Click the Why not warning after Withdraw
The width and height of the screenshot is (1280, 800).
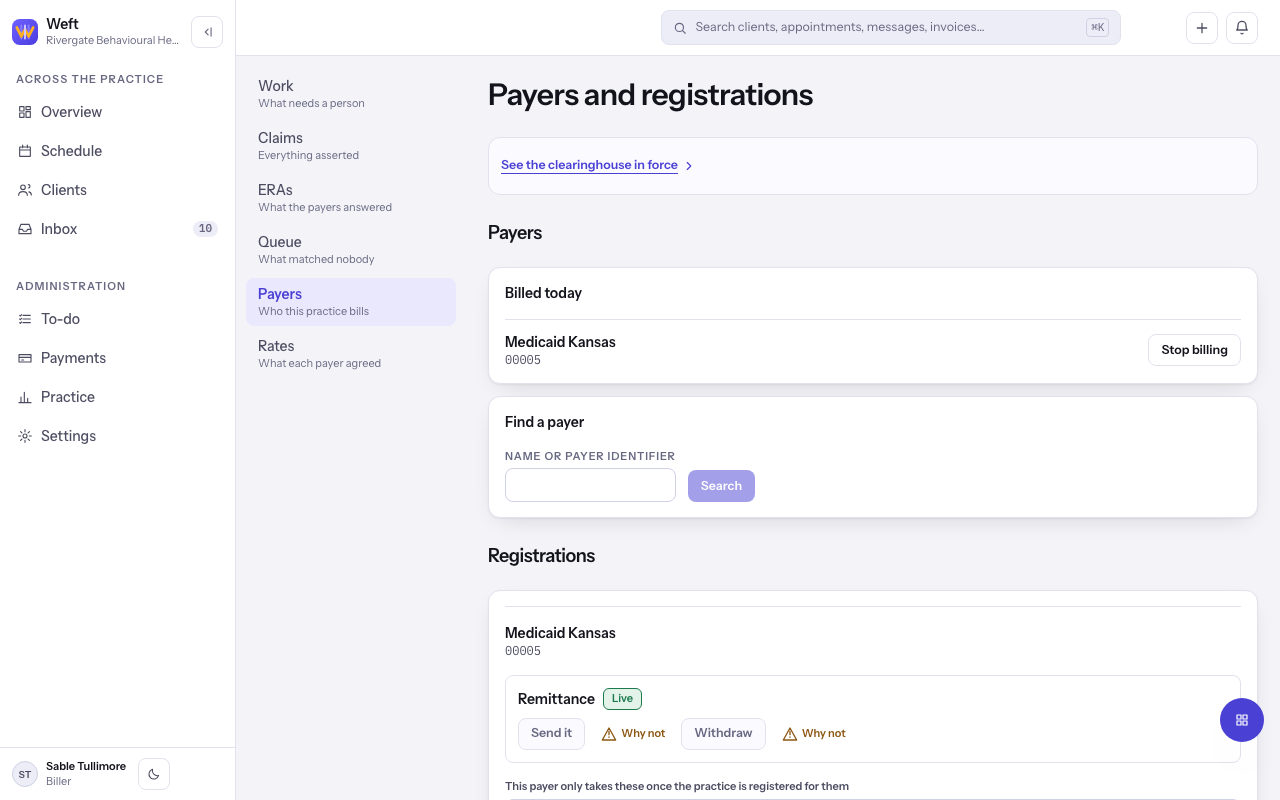click(814, 734)
